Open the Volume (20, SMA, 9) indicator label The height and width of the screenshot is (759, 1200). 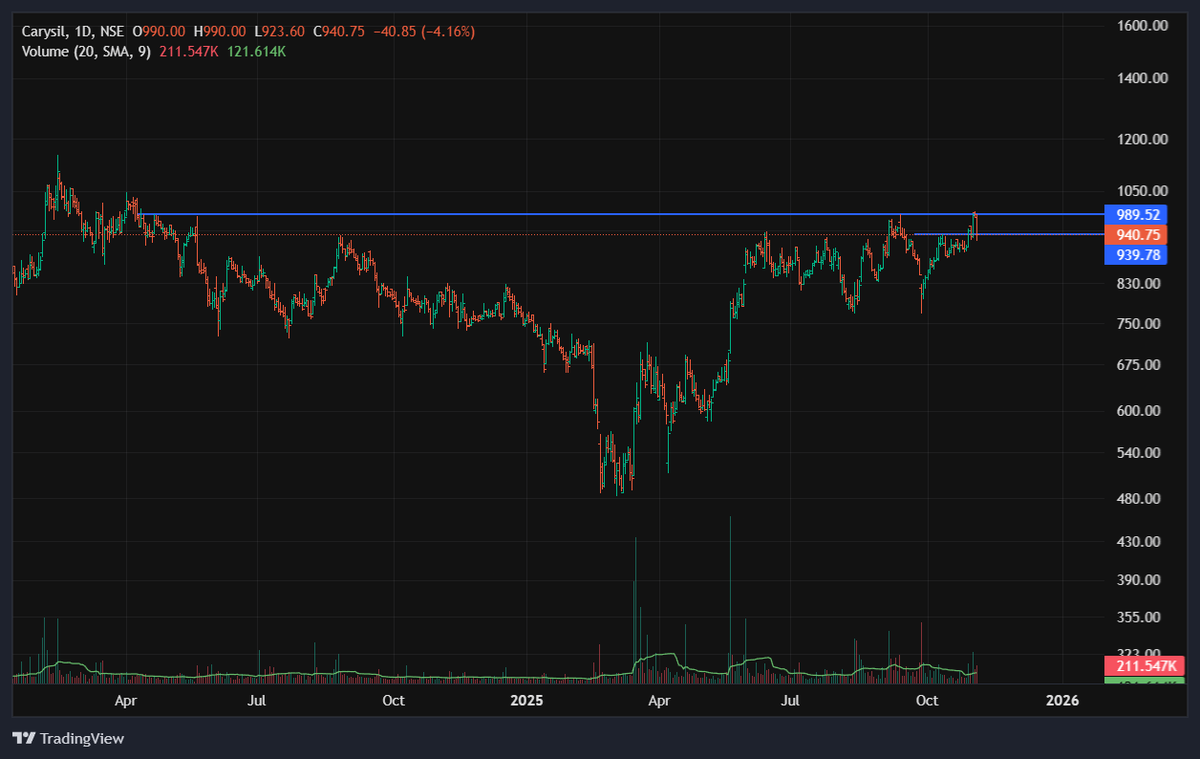(x=87, y=51)
